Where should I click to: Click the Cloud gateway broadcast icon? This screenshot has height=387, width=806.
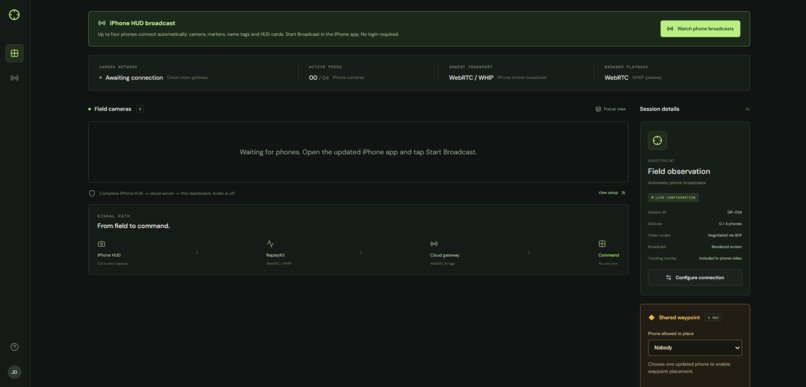tap(434, 244)
